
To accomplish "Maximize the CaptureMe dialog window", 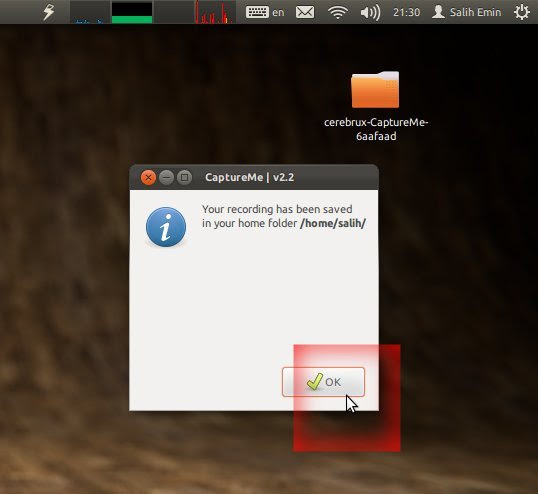I will [x=185, y=177].
